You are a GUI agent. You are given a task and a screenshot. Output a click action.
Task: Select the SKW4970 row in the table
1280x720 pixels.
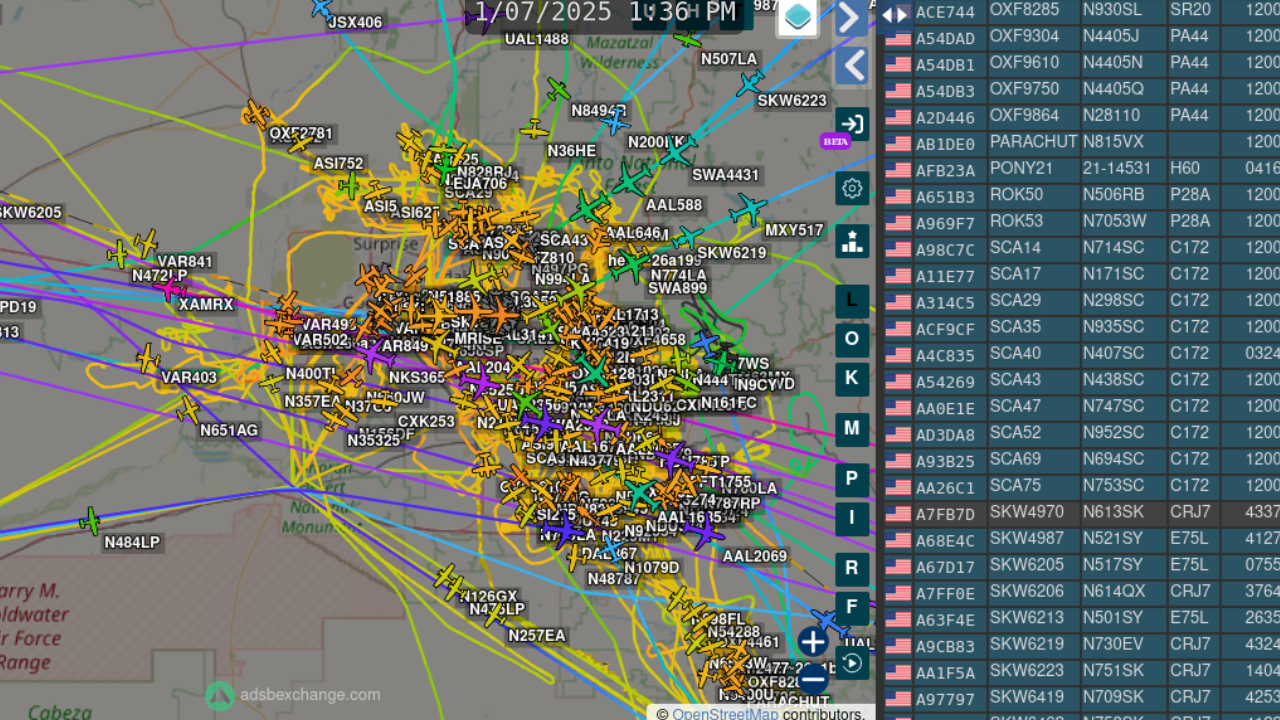(x=1080, y=514)
